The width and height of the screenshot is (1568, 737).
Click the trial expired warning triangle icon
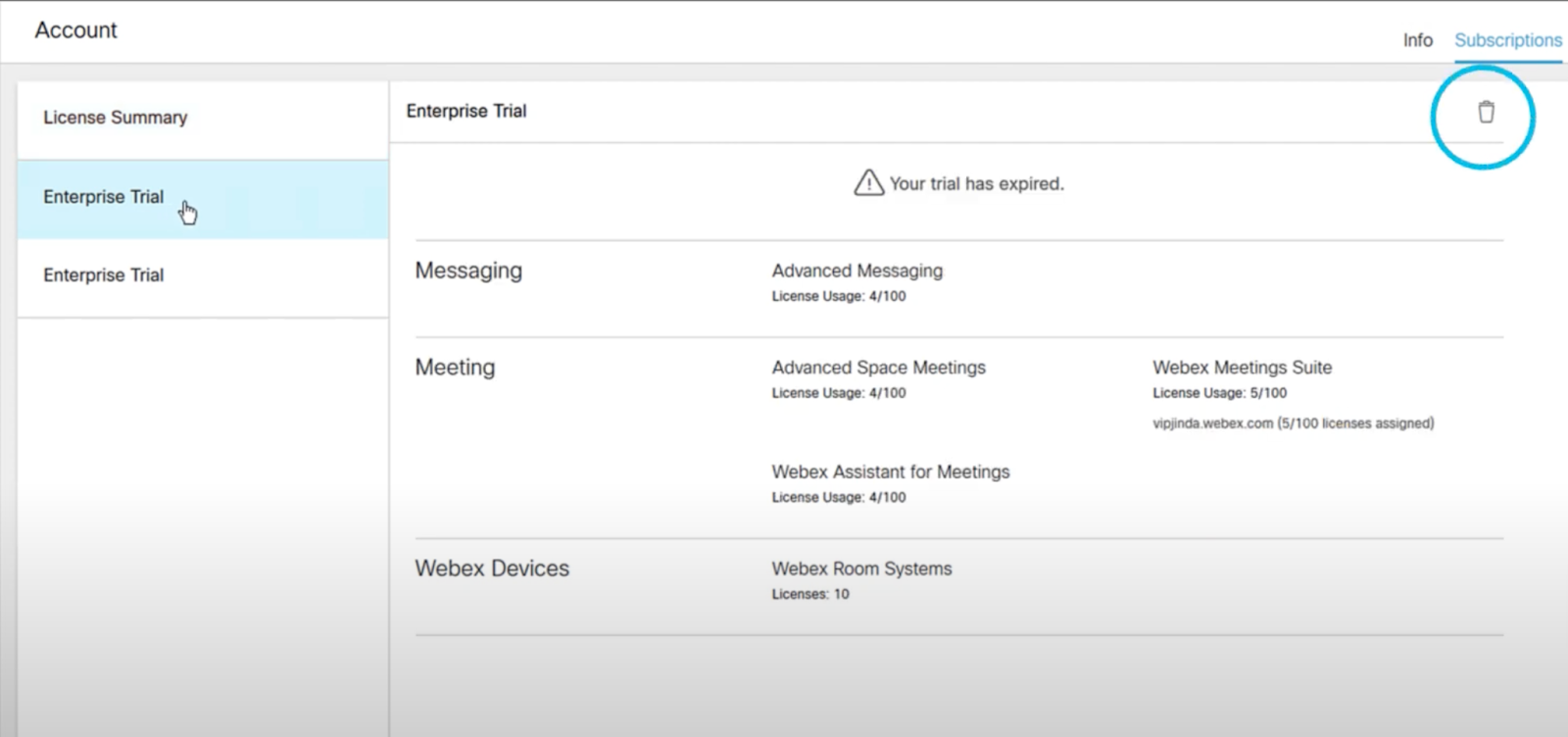(x=868, y=182)
